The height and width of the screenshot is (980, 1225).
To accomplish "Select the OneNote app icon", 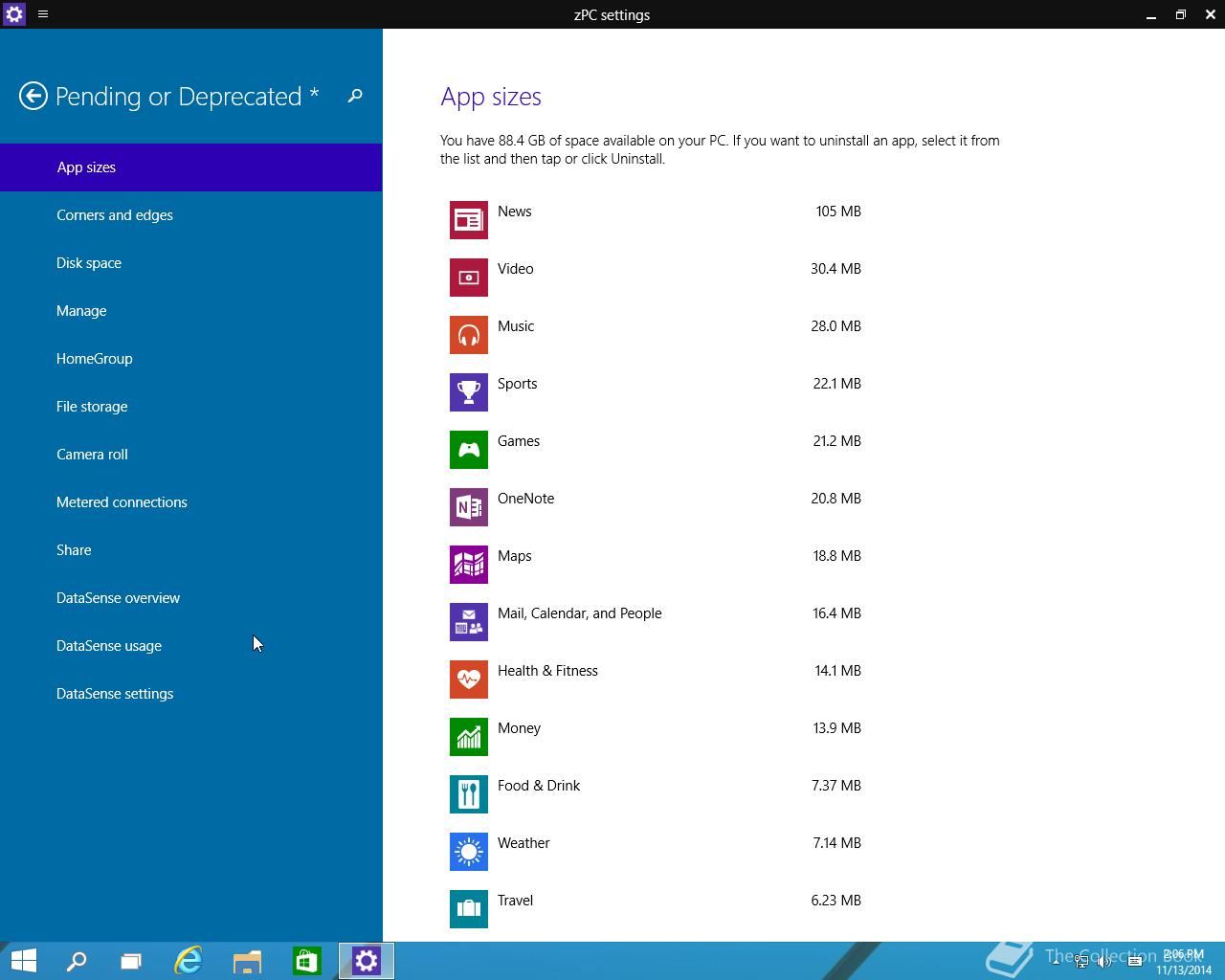I will coord(469,507).
